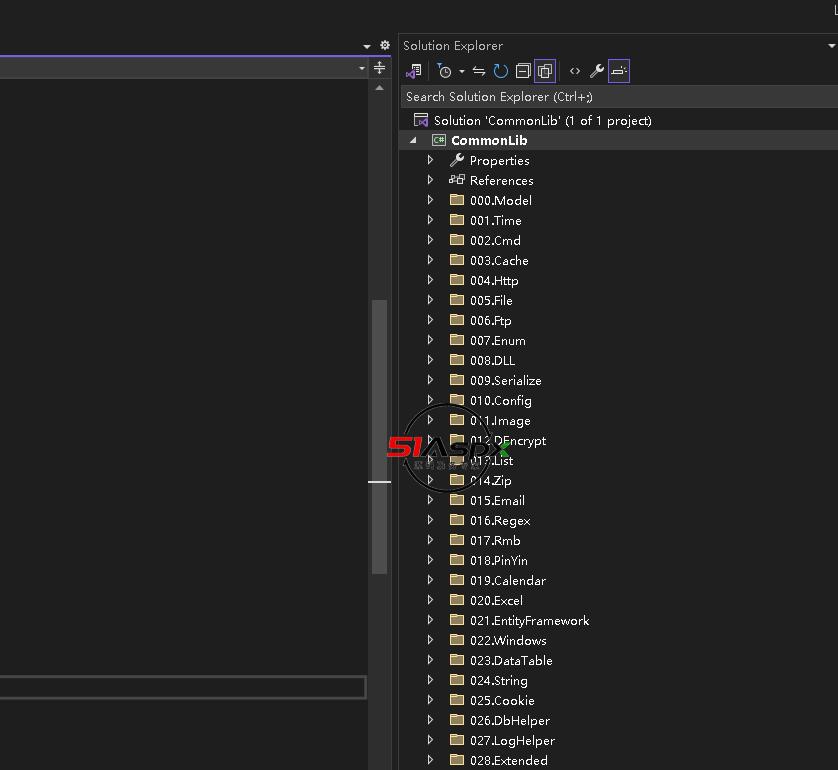Select the 026.DbHelper folder
This screenshot has width=838, height=770.
pos(509,720)
